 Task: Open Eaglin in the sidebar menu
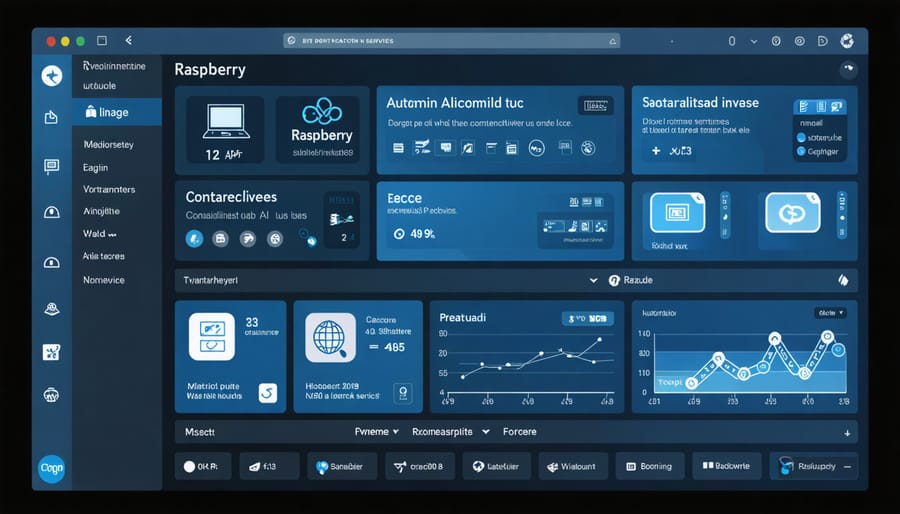pyautogui.click(x=95, y=168)
